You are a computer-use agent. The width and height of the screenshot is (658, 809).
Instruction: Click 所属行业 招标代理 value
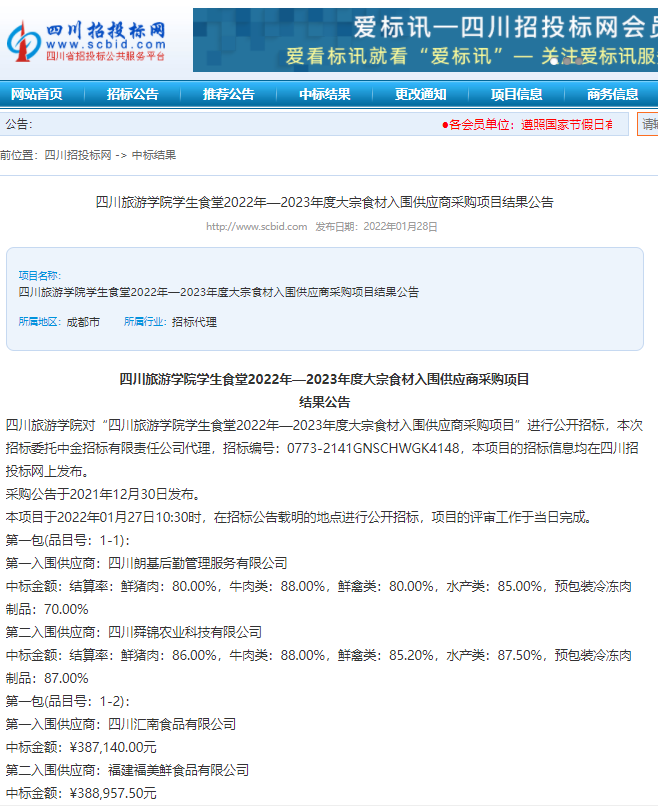click(194, 322)
